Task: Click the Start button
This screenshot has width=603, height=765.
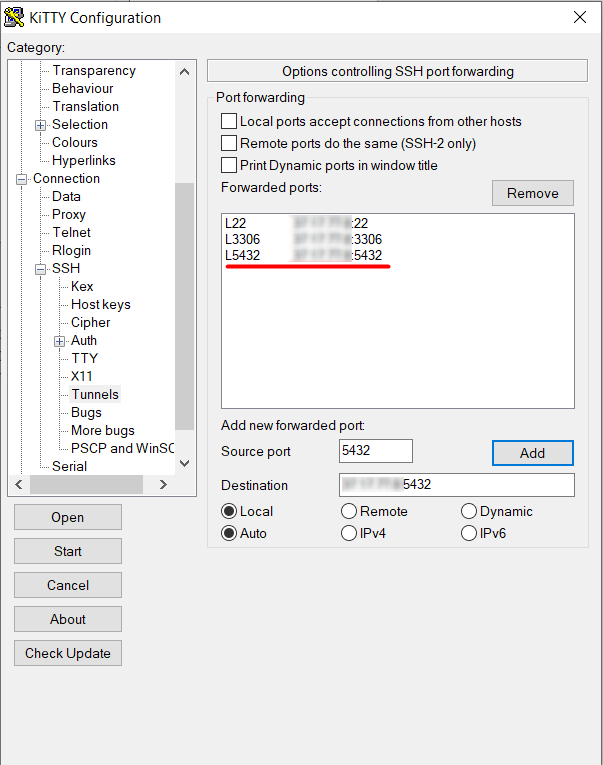Action: click(68, 551)
